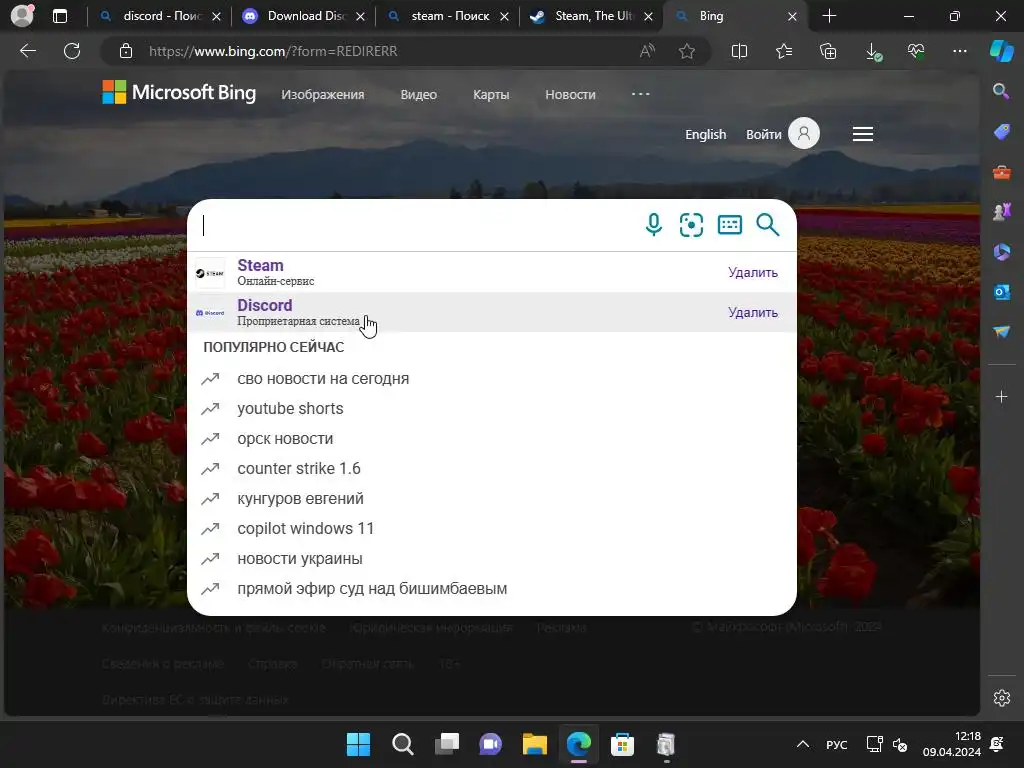1024x768 pixels.
Task: Go back with the browser back arrow
Action: (x=28, y=51)
